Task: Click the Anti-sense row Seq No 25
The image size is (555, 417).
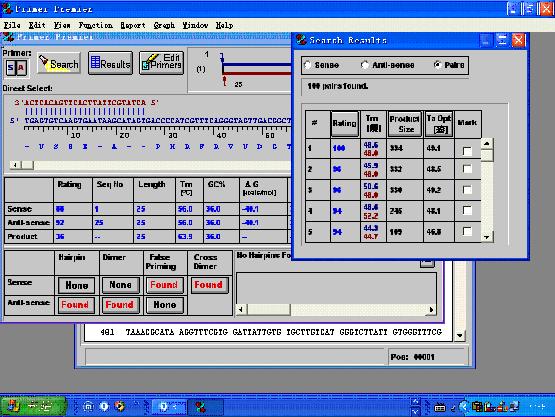Action: click(x=99, y=223)
